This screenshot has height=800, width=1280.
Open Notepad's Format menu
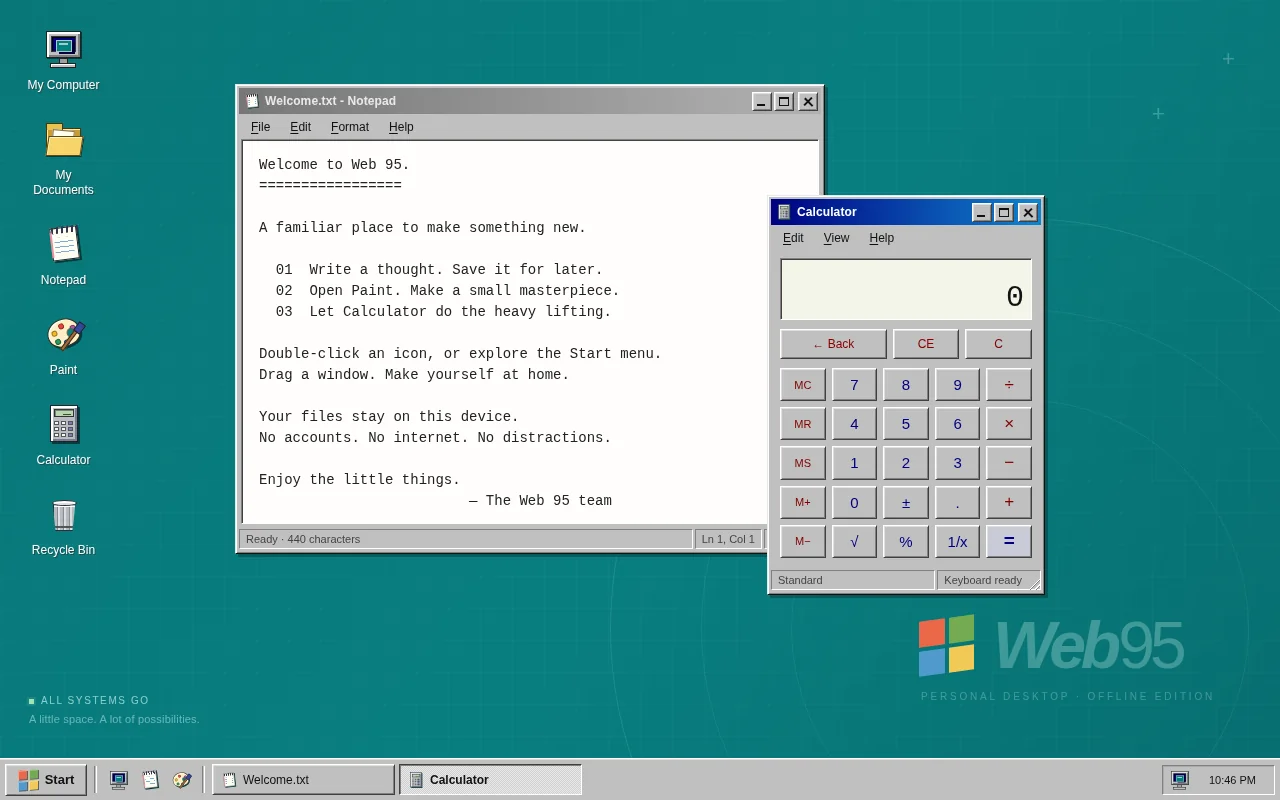[x=350, y=127]
